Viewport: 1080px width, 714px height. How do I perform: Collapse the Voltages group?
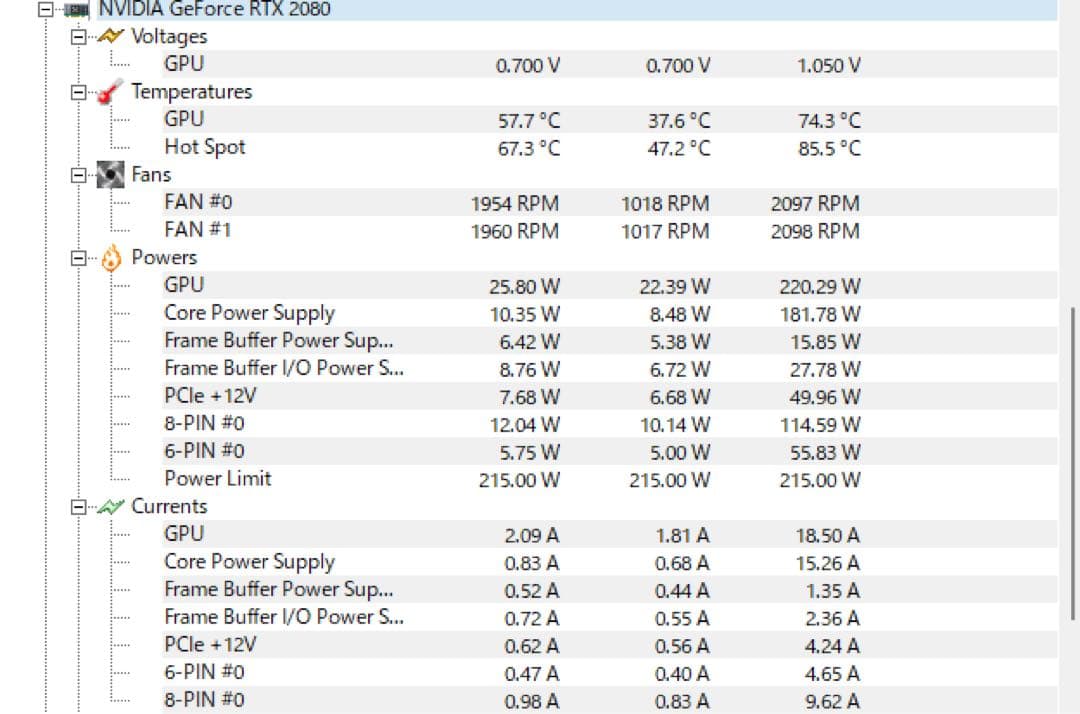[79, 37]
